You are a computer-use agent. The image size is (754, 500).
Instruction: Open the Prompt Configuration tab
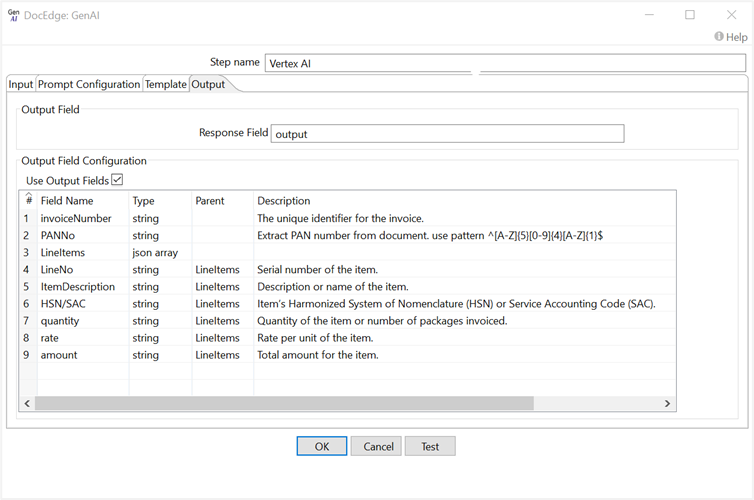coord(89,85)
